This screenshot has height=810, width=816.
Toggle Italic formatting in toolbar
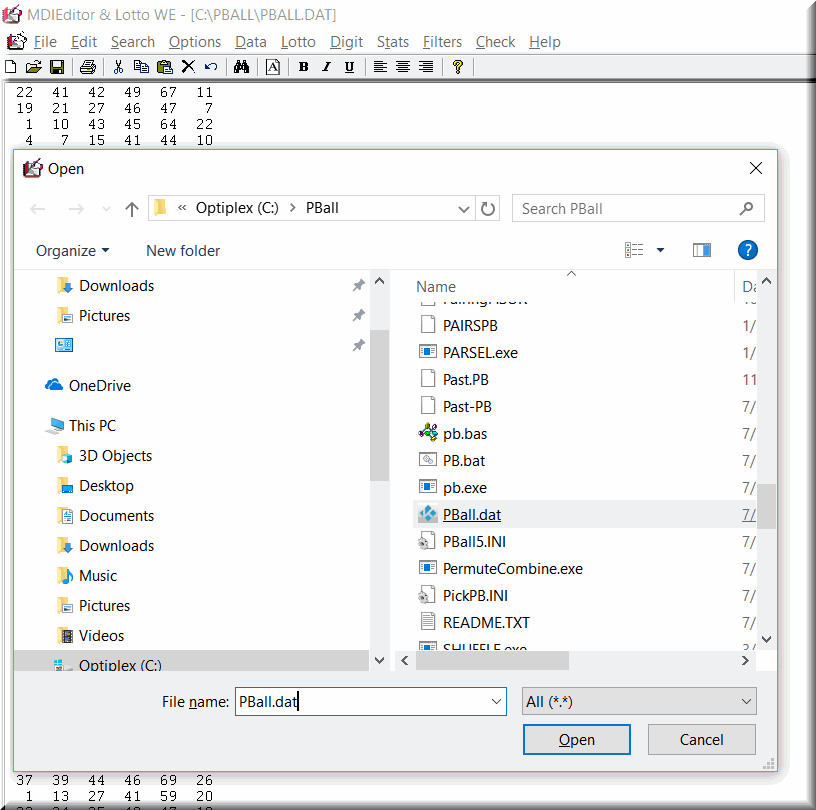coord(326,67)
